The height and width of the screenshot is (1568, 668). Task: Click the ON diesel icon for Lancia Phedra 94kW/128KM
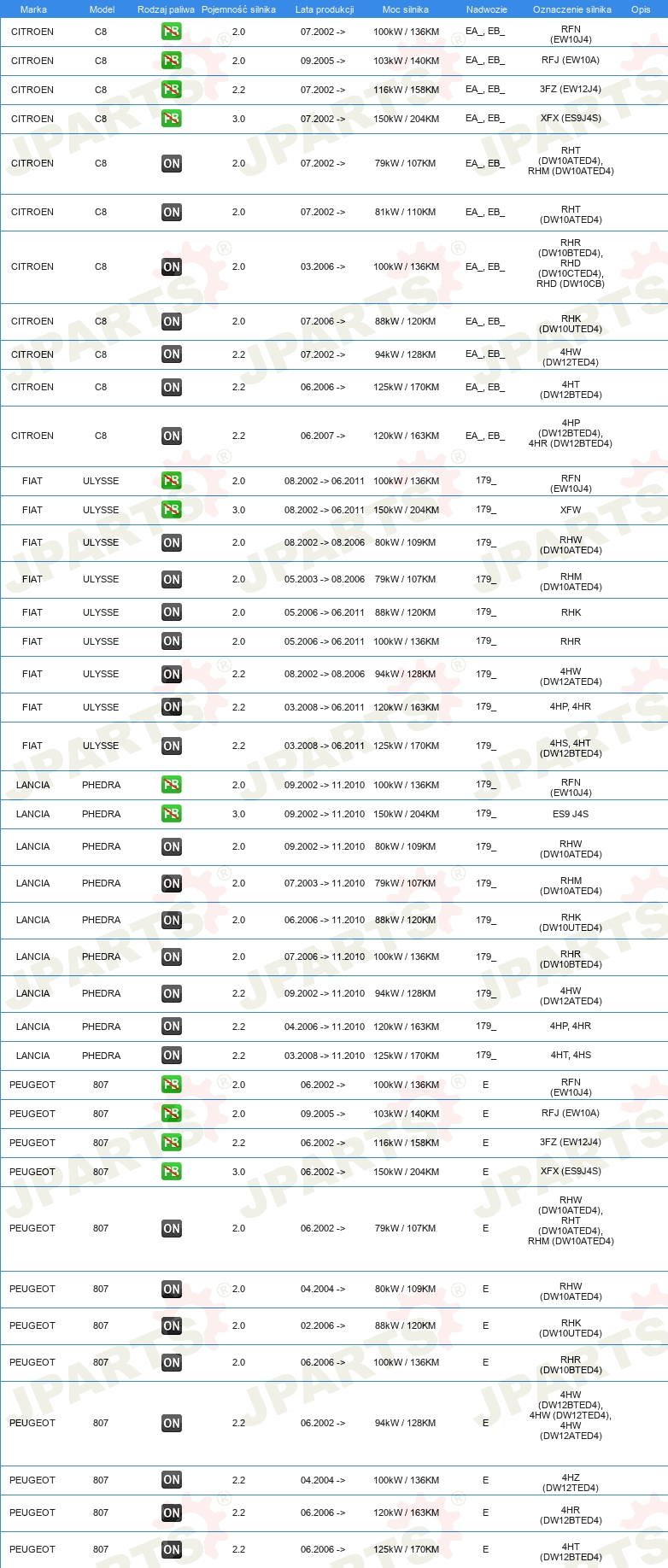click(x=172, y=994)
